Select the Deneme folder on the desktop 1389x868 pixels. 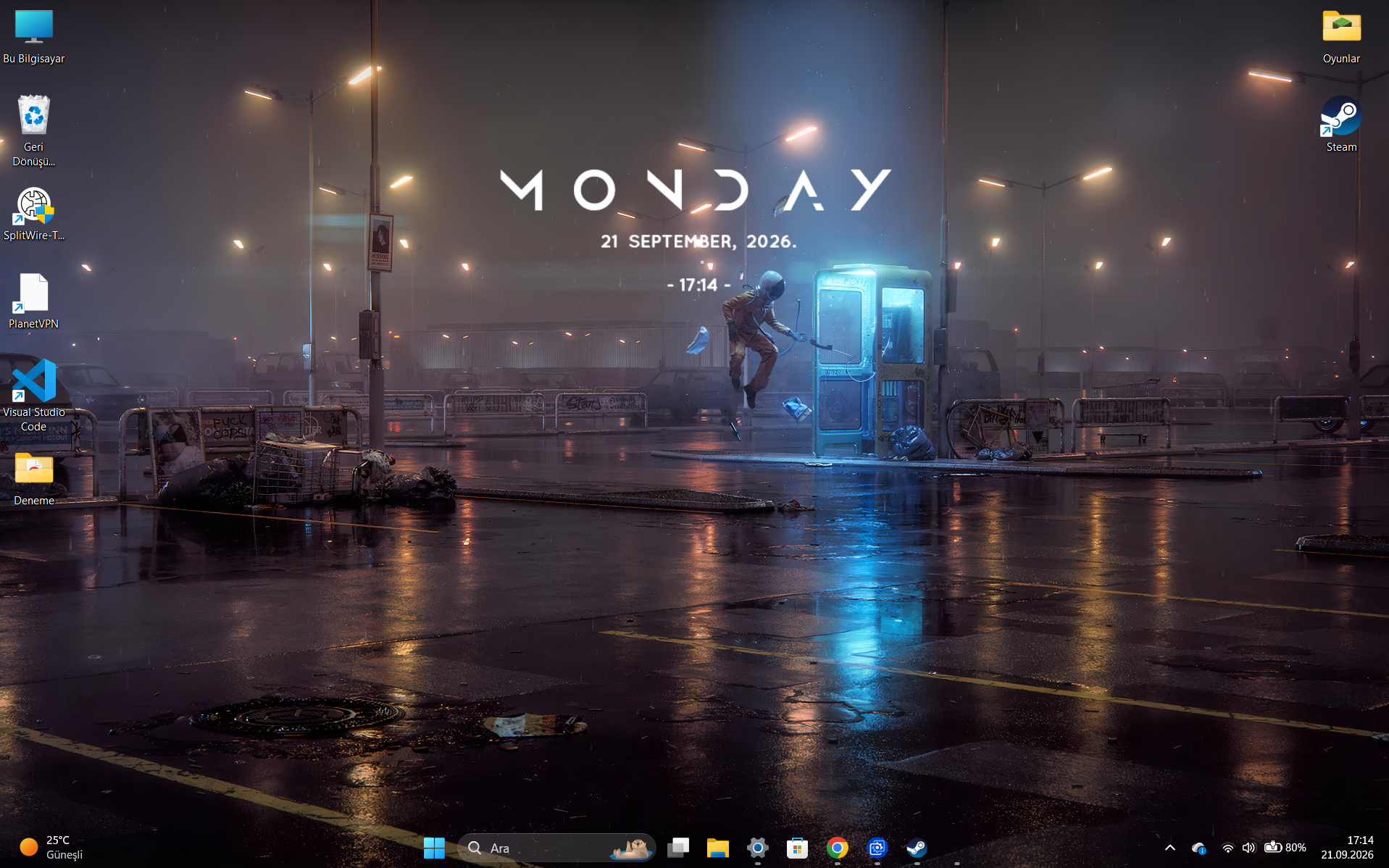click(34, 478)
